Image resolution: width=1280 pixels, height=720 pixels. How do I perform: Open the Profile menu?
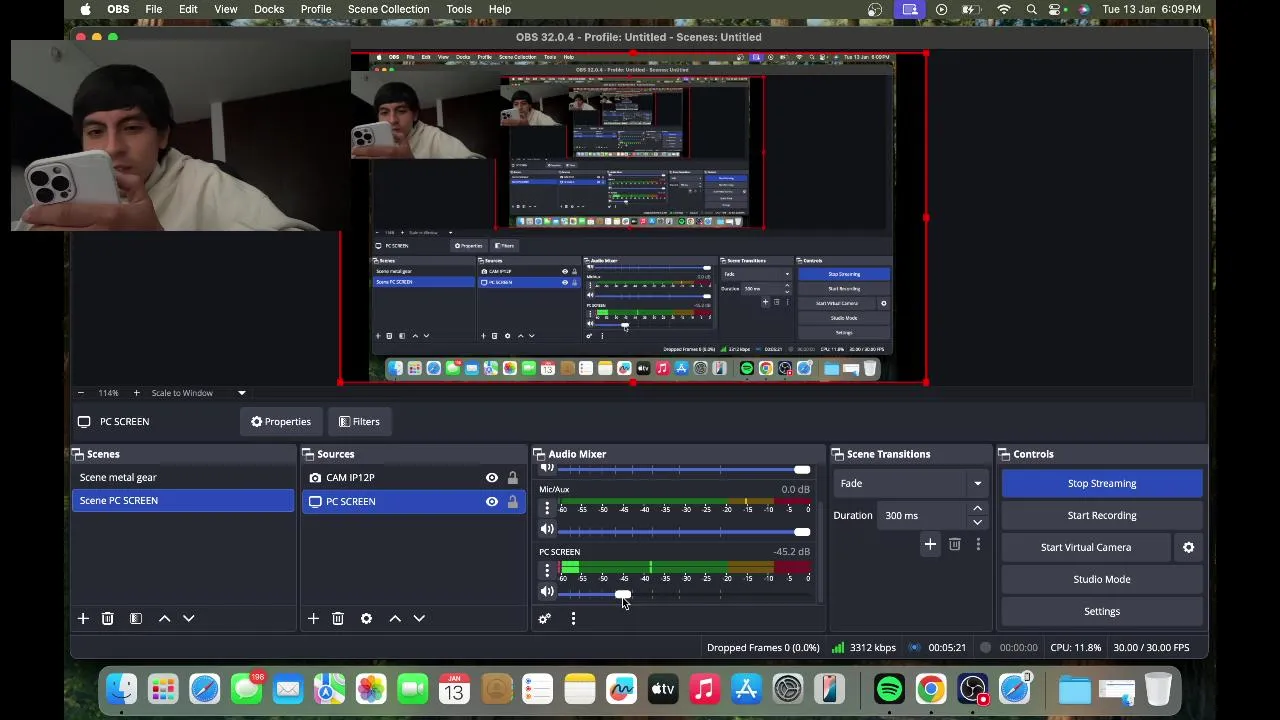(x=316, y=9)
